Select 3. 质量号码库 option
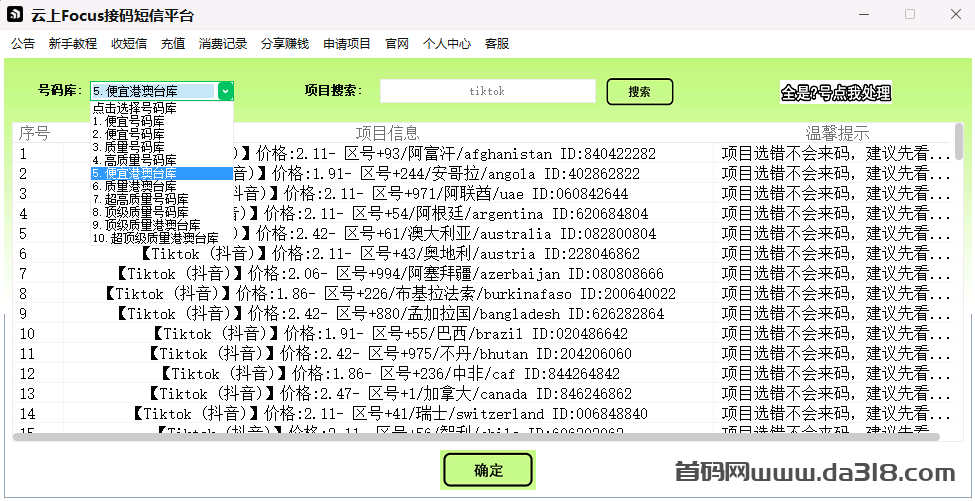This screenshot has width=975, height=501. click(x=162, y=147)
